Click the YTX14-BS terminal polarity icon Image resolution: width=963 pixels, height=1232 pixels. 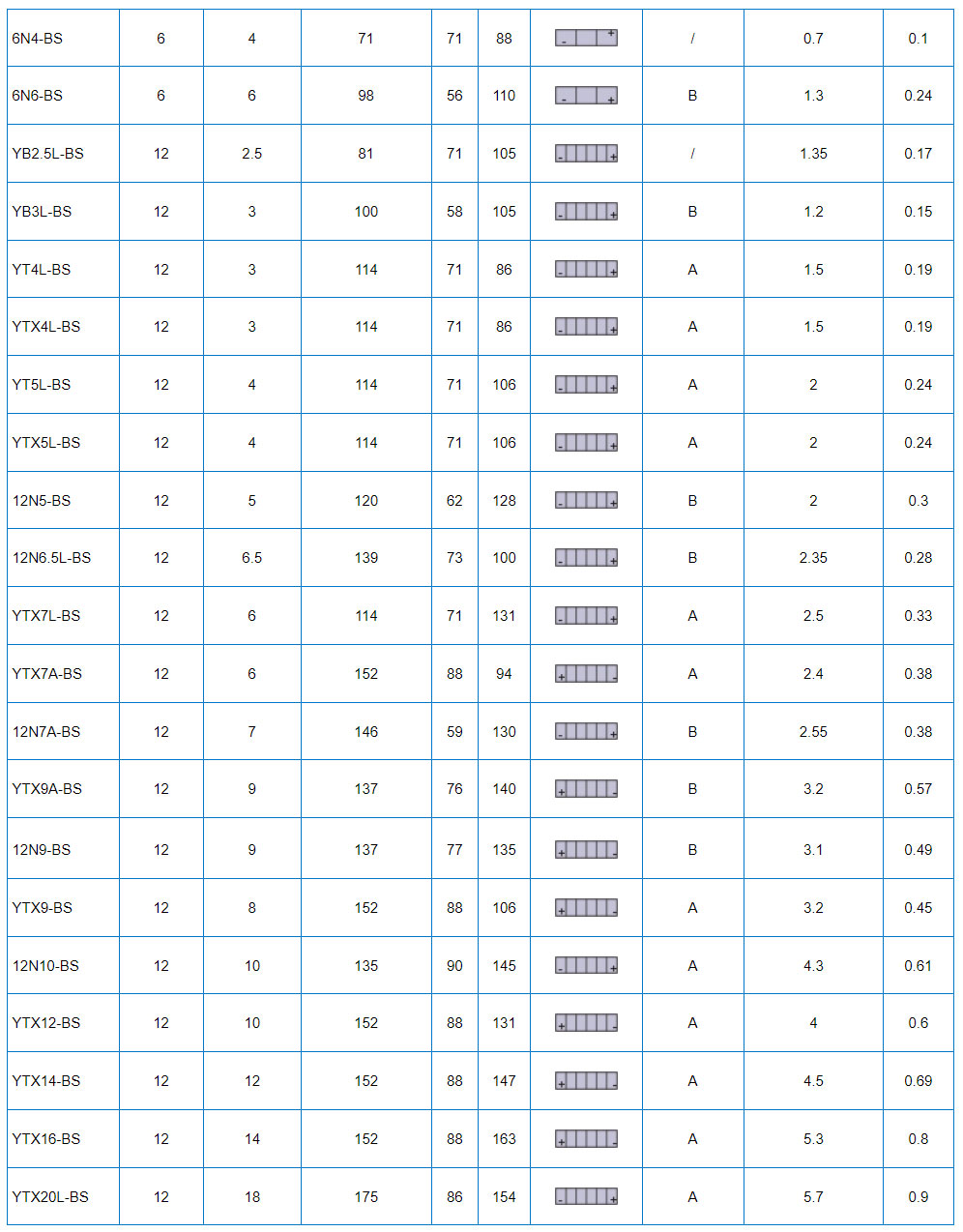click(x=586, y=1080)
